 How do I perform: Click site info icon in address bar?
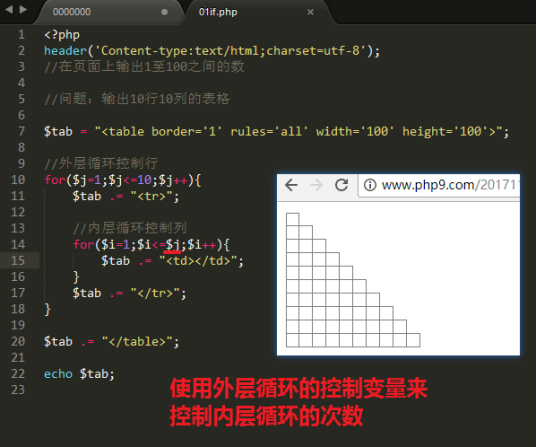370,185
